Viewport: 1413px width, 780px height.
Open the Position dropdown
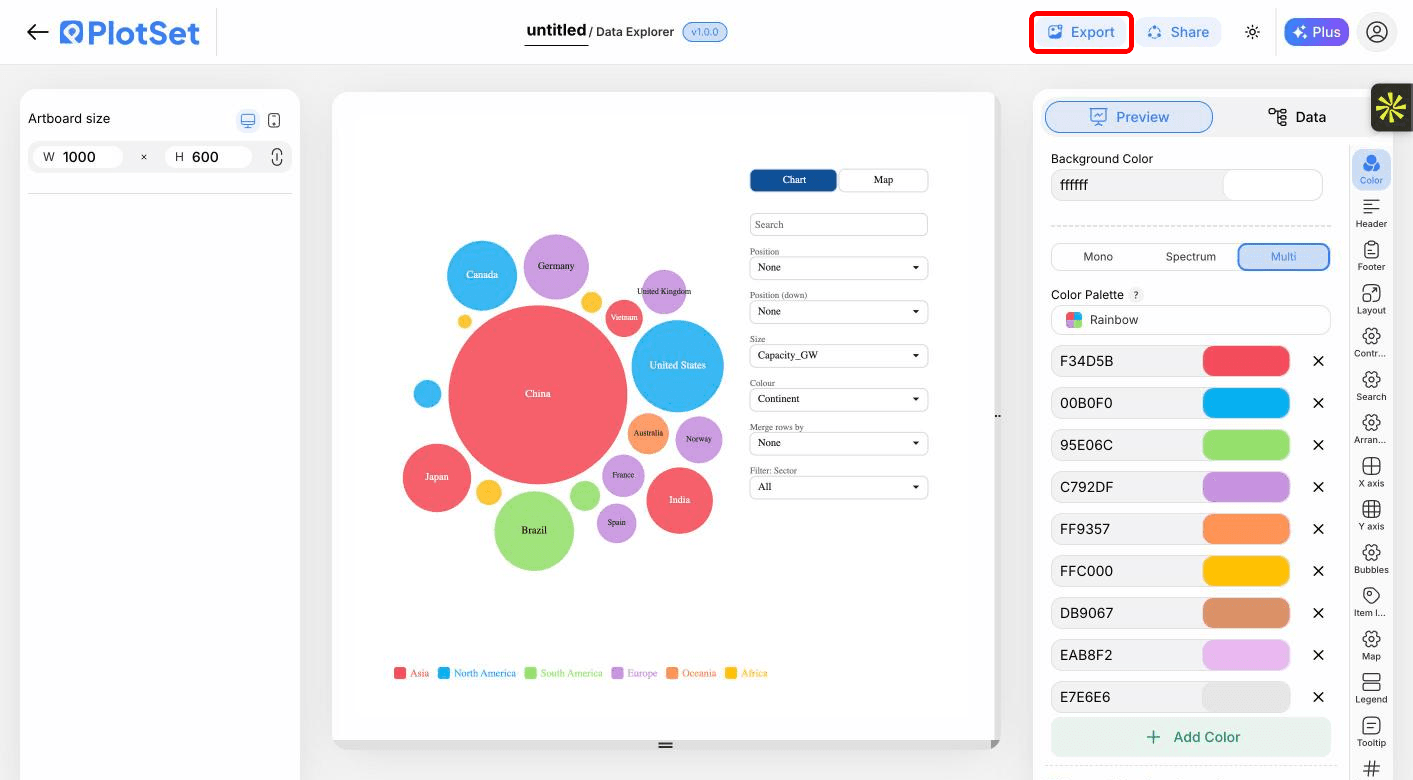point(839,268)
